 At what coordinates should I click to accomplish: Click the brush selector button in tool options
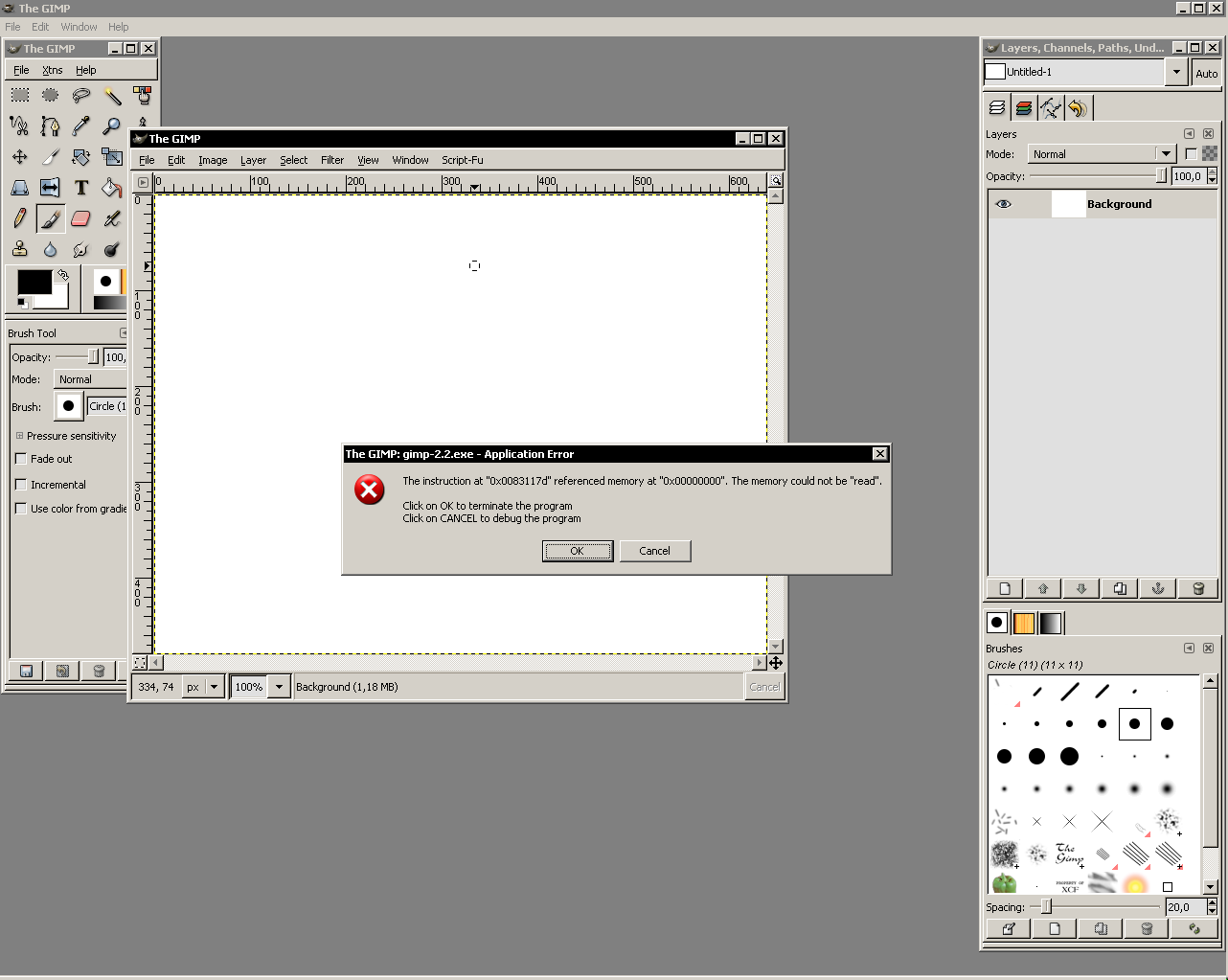point(68,406)
